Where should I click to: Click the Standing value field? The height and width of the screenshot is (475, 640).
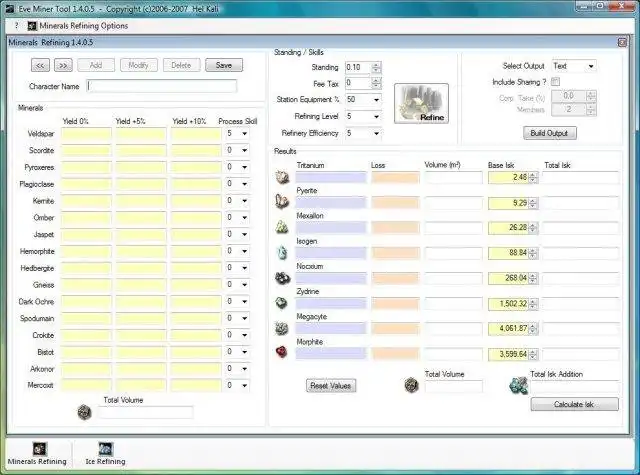click(x=358, y=67)
